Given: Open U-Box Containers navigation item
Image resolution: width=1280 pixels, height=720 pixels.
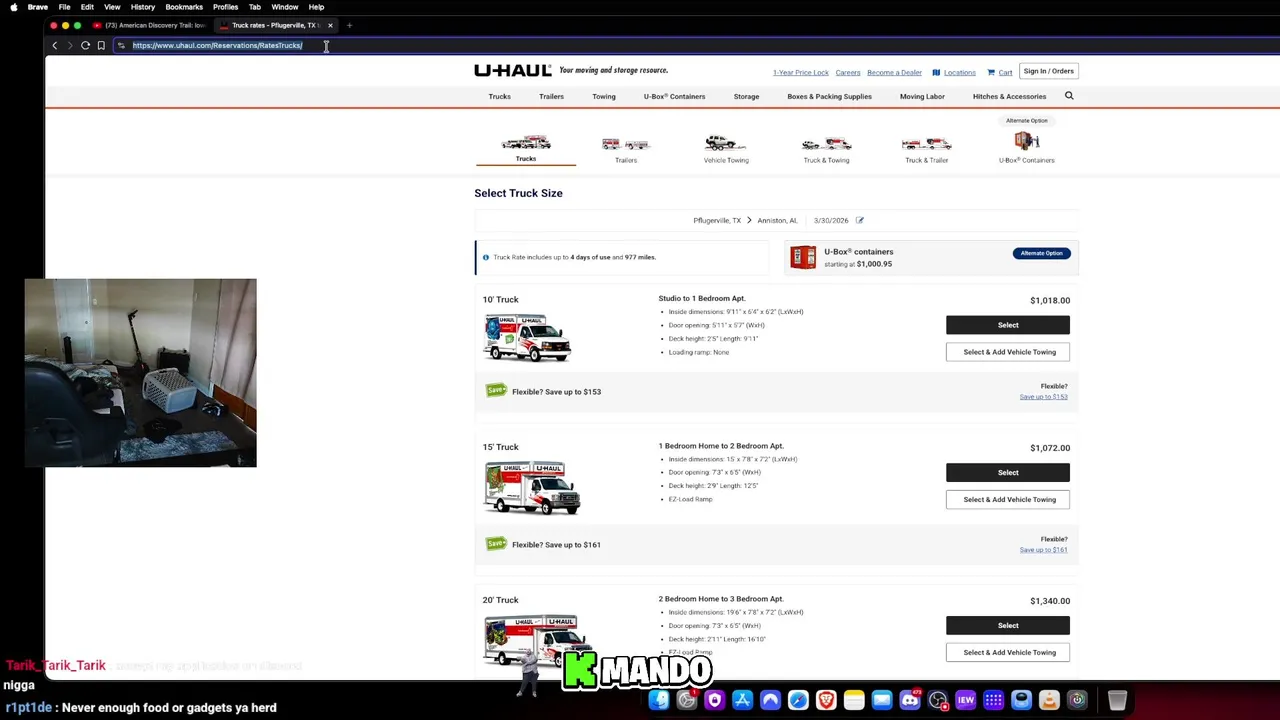Looking at the screenshot, I should click(674, 97).
